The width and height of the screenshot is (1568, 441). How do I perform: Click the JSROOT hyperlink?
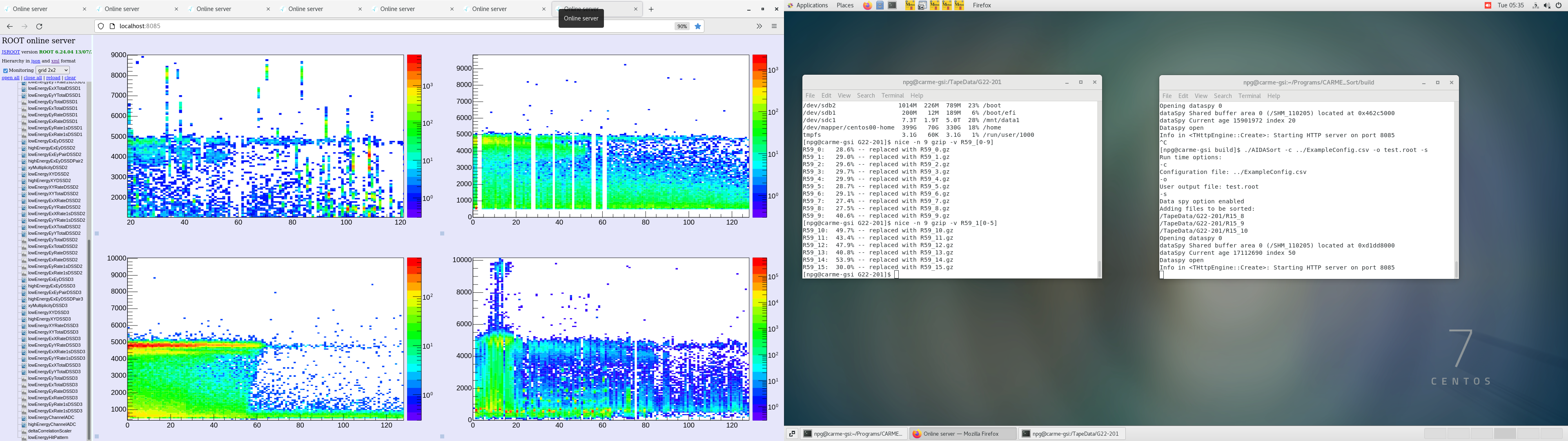tap(10, 52)
